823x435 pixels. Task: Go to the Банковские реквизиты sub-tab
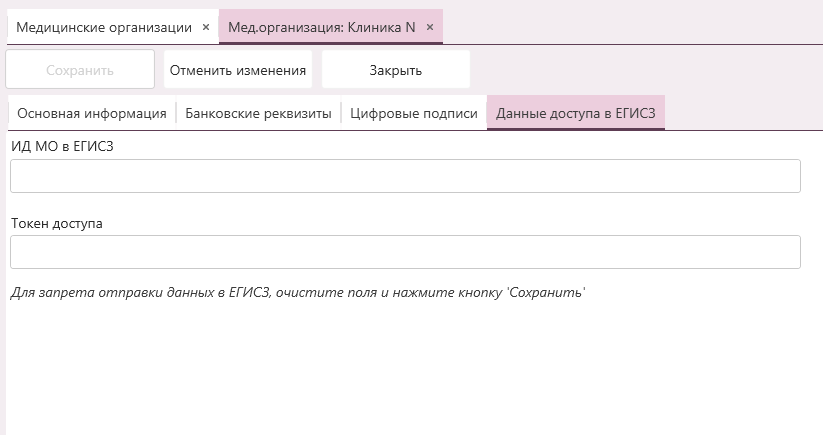(x=258, y=113)
